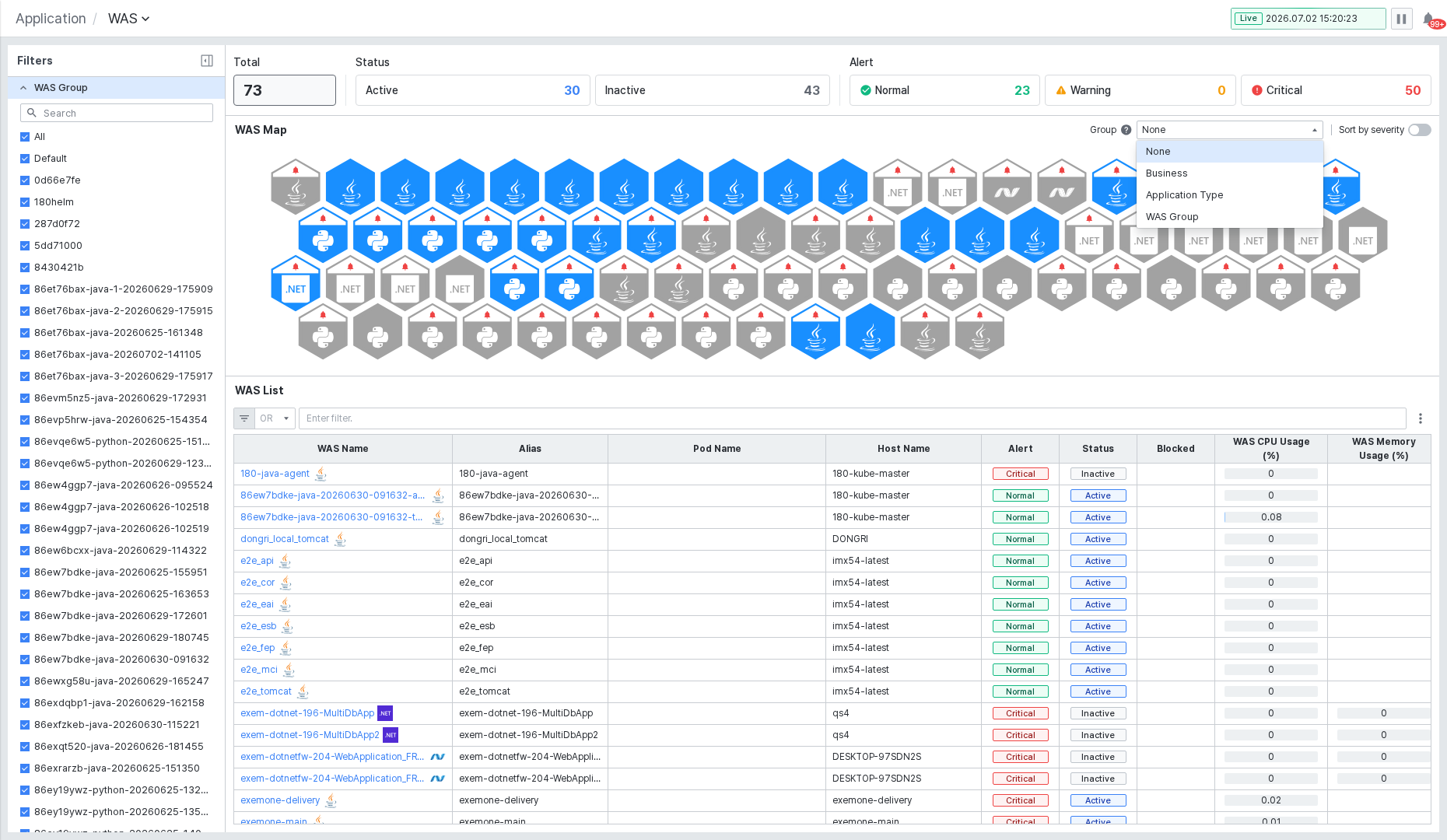Screen dimensions: 1447x840
Task: Open the e2e_tomcat WAS link
Action: pos(266,691)
